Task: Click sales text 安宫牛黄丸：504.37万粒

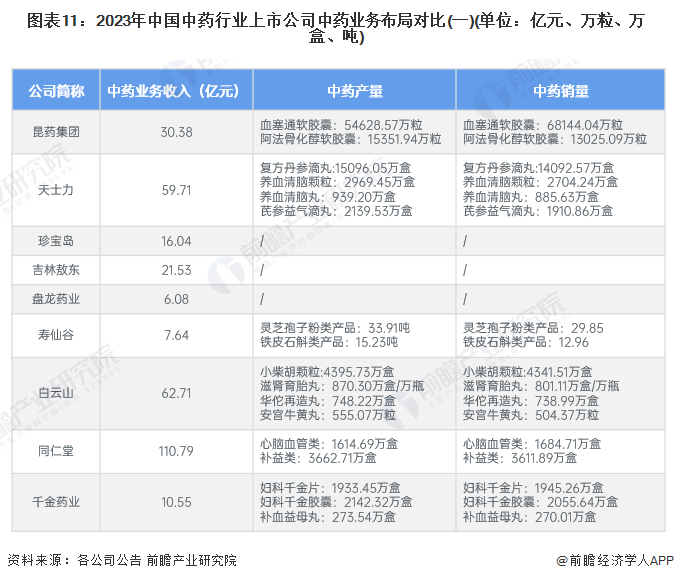Action: (x=531, y=415)
